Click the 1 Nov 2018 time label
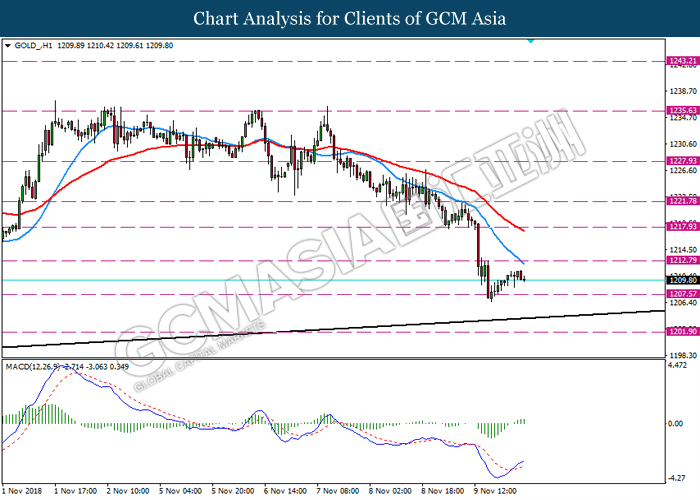 pyautogui.click(x=22, y=491)
